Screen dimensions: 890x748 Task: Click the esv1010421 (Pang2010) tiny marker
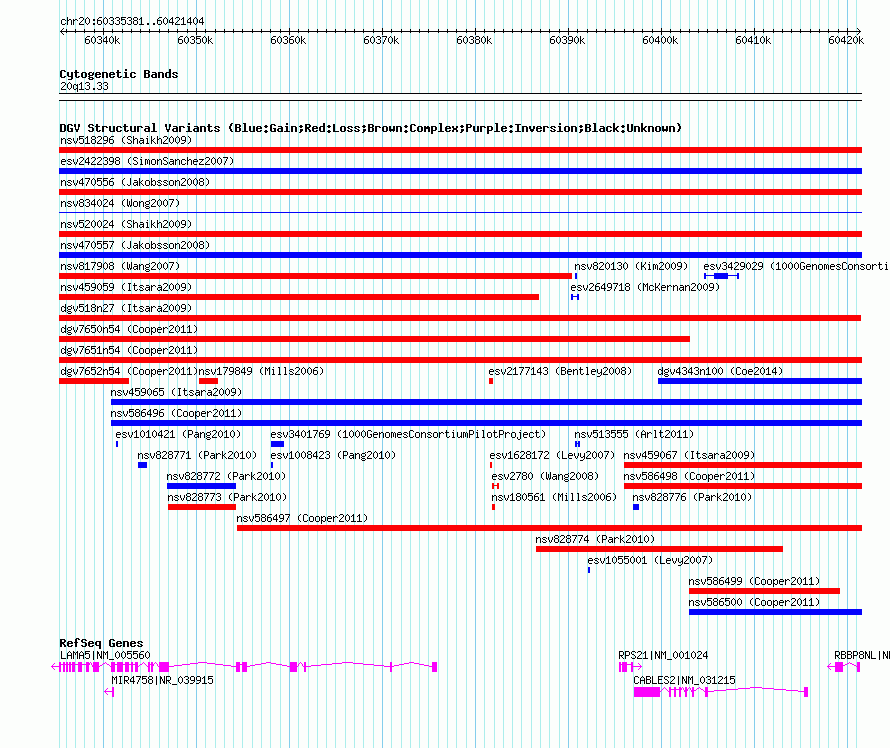117,444
